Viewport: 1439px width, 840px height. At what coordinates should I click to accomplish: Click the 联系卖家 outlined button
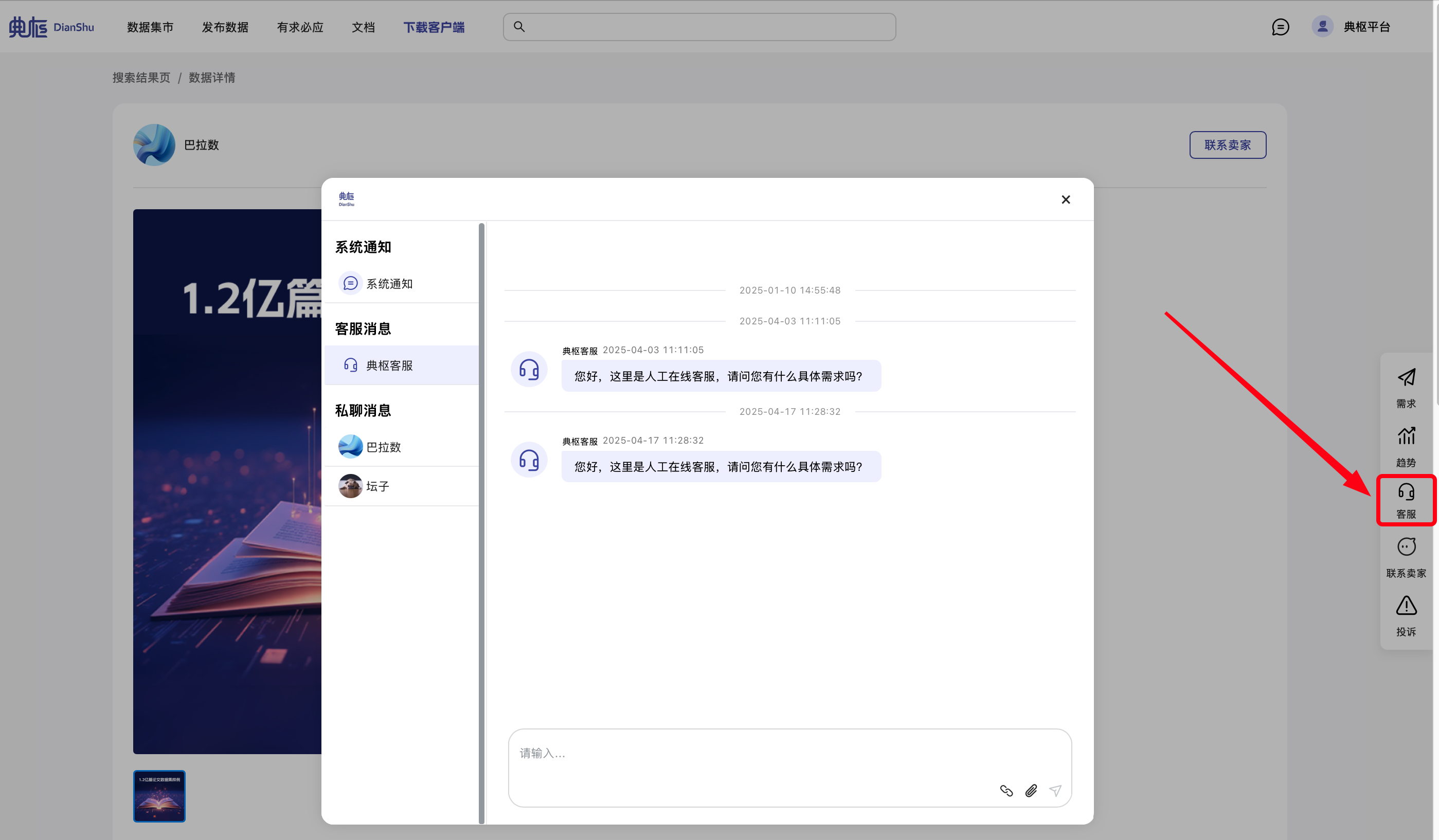click(1228, 145)
